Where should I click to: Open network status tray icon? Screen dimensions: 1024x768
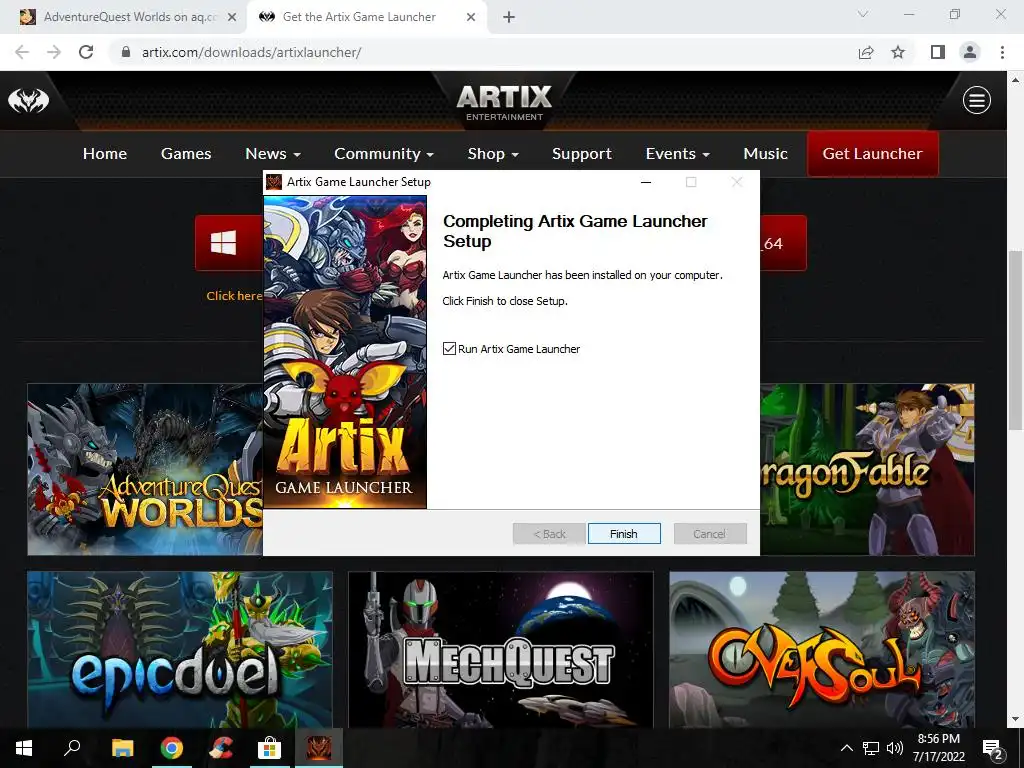coord(871,748)
